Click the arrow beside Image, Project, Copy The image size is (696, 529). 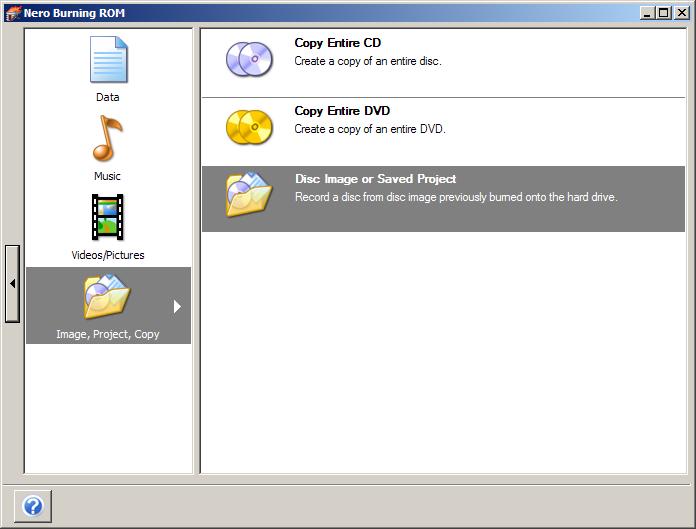(177, 307)
